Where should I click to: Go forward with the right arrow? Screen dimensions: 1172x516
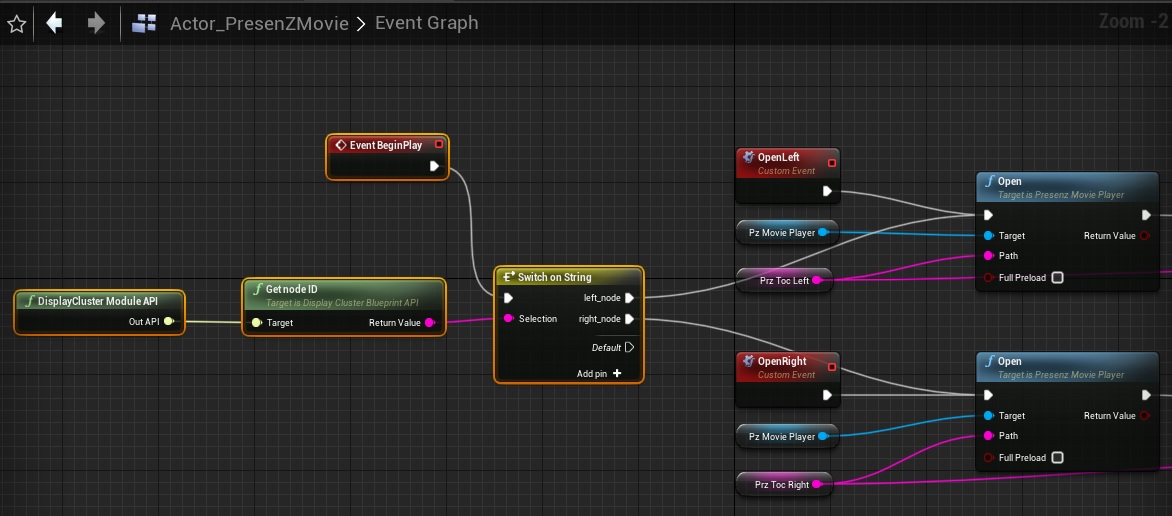click(x=96, y=23)
